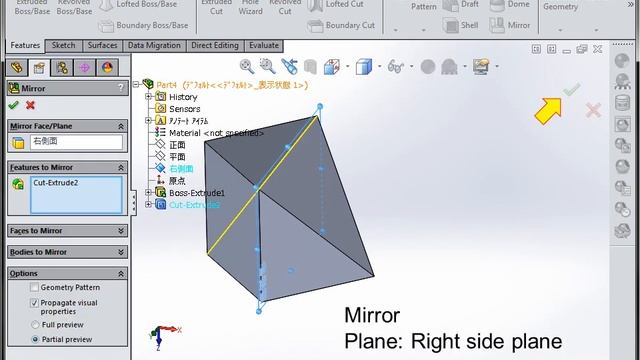Switch to the Evaluate tab
Viewport: 640px width, 360px height.
(x=264, y=45)
